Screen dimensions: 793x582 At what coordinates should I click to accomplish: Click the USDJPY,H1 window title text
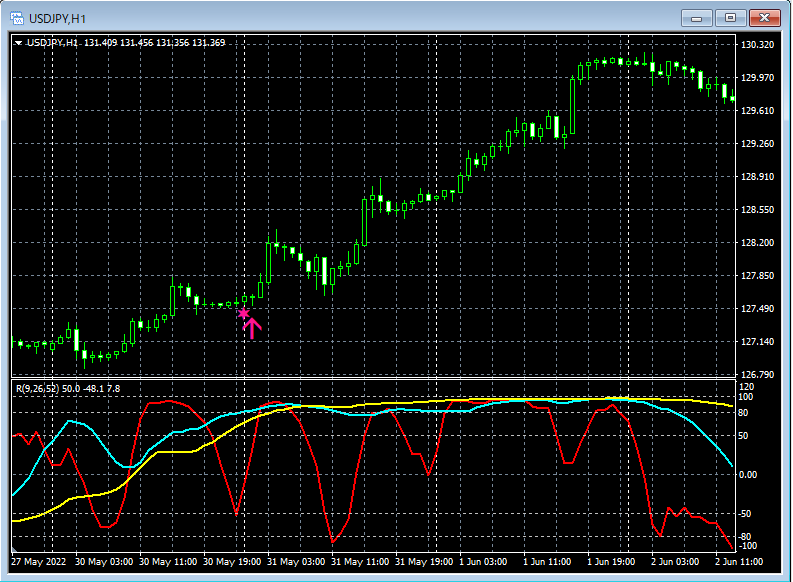pos(58,18)
